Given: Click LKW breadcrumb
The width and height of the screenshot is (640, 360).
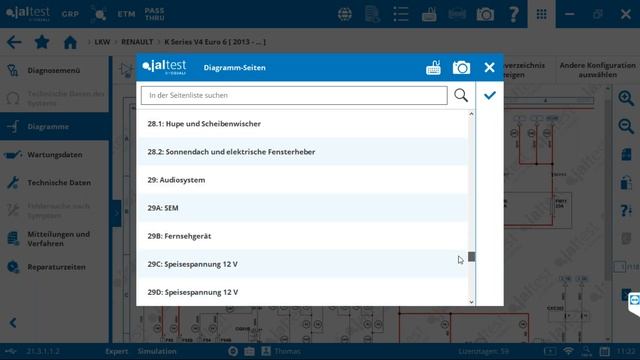Looking at the screenshot, I should click(x=102, y=42).
